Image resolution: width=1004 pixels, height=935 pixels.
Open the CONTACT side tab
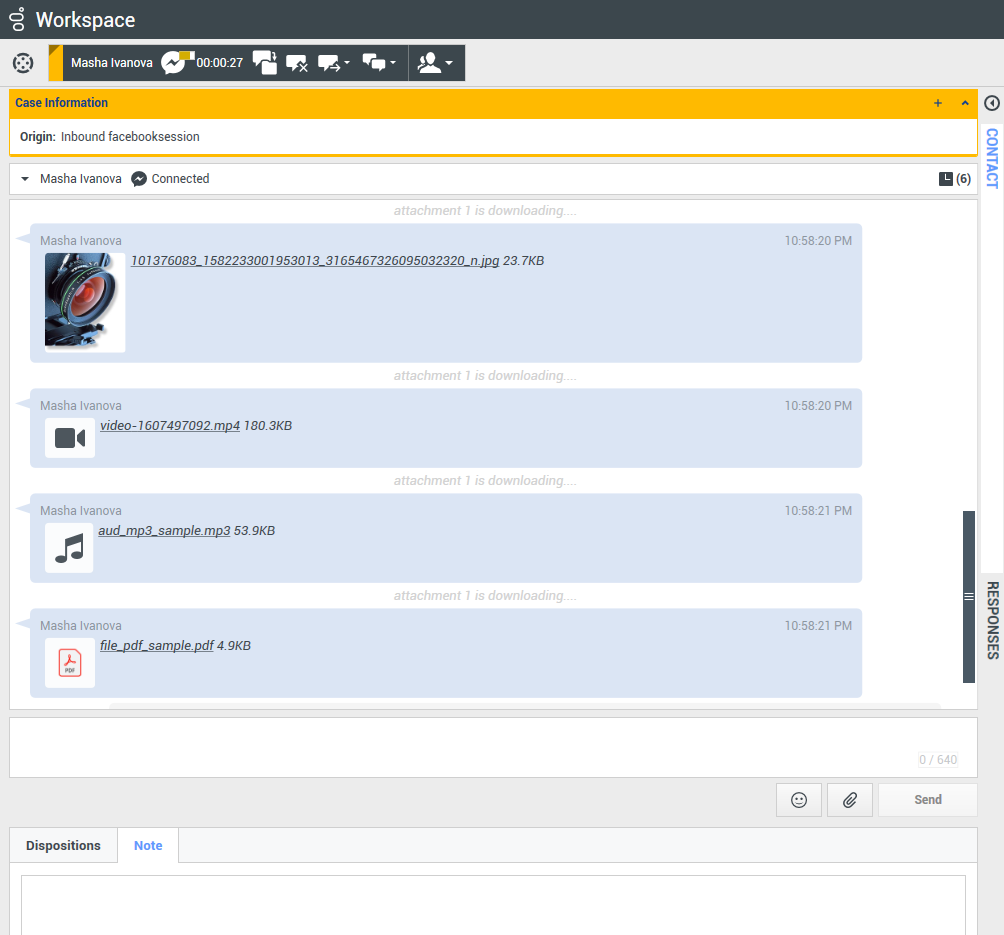pyautogui.click(x=992, y=158)
